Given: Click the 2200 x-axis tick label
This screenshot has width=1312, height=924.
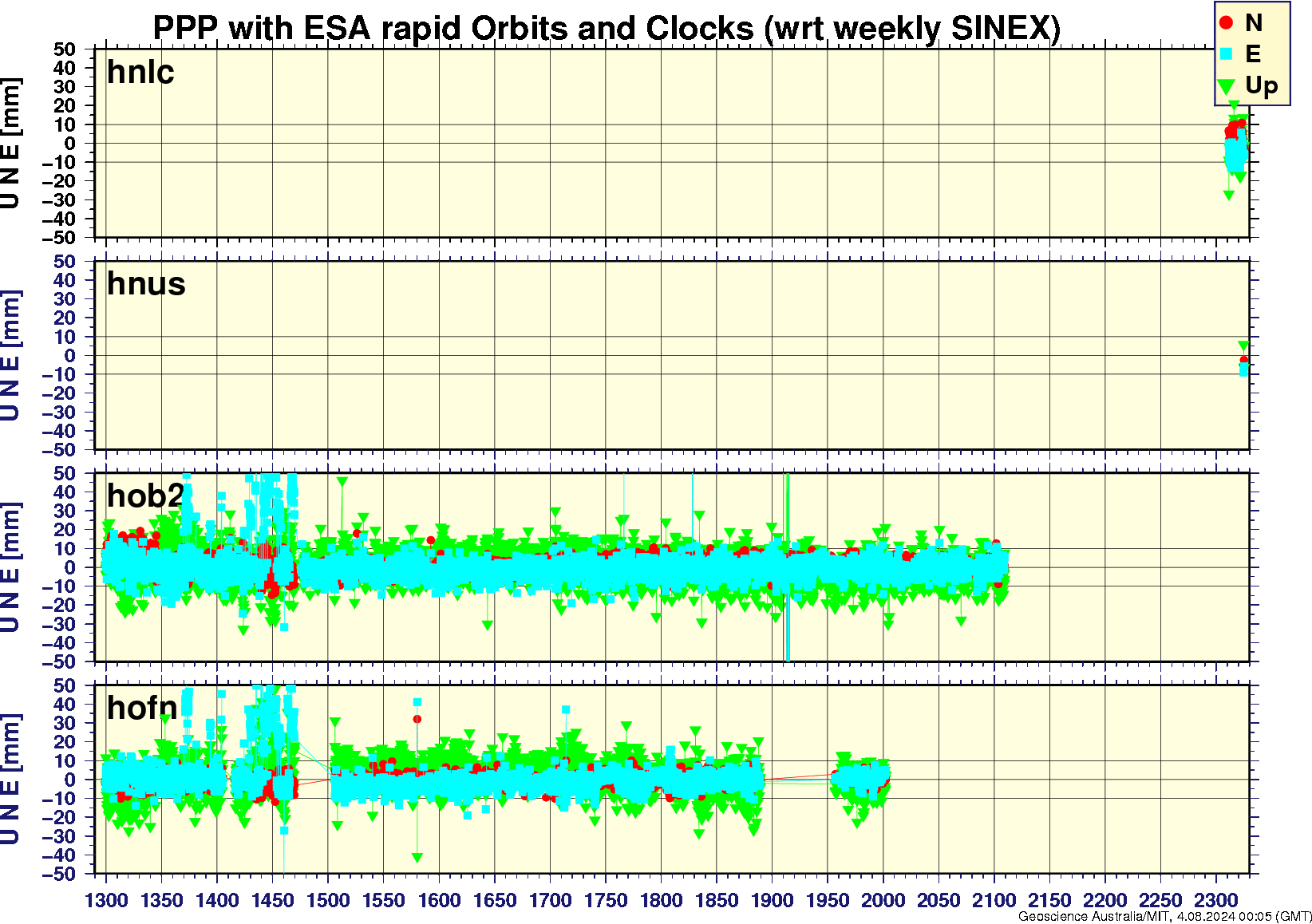Looking at the screenshot, I should (1105, 900).
